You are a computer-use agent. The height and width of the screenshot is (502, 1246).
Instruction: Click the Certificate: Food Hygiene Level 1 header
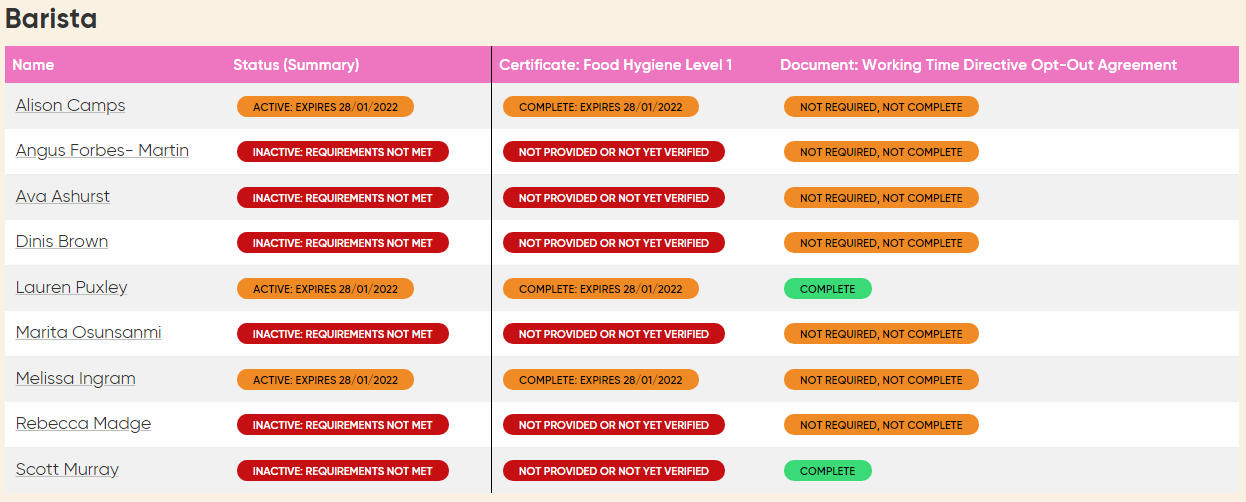click(x=616, y=65)
